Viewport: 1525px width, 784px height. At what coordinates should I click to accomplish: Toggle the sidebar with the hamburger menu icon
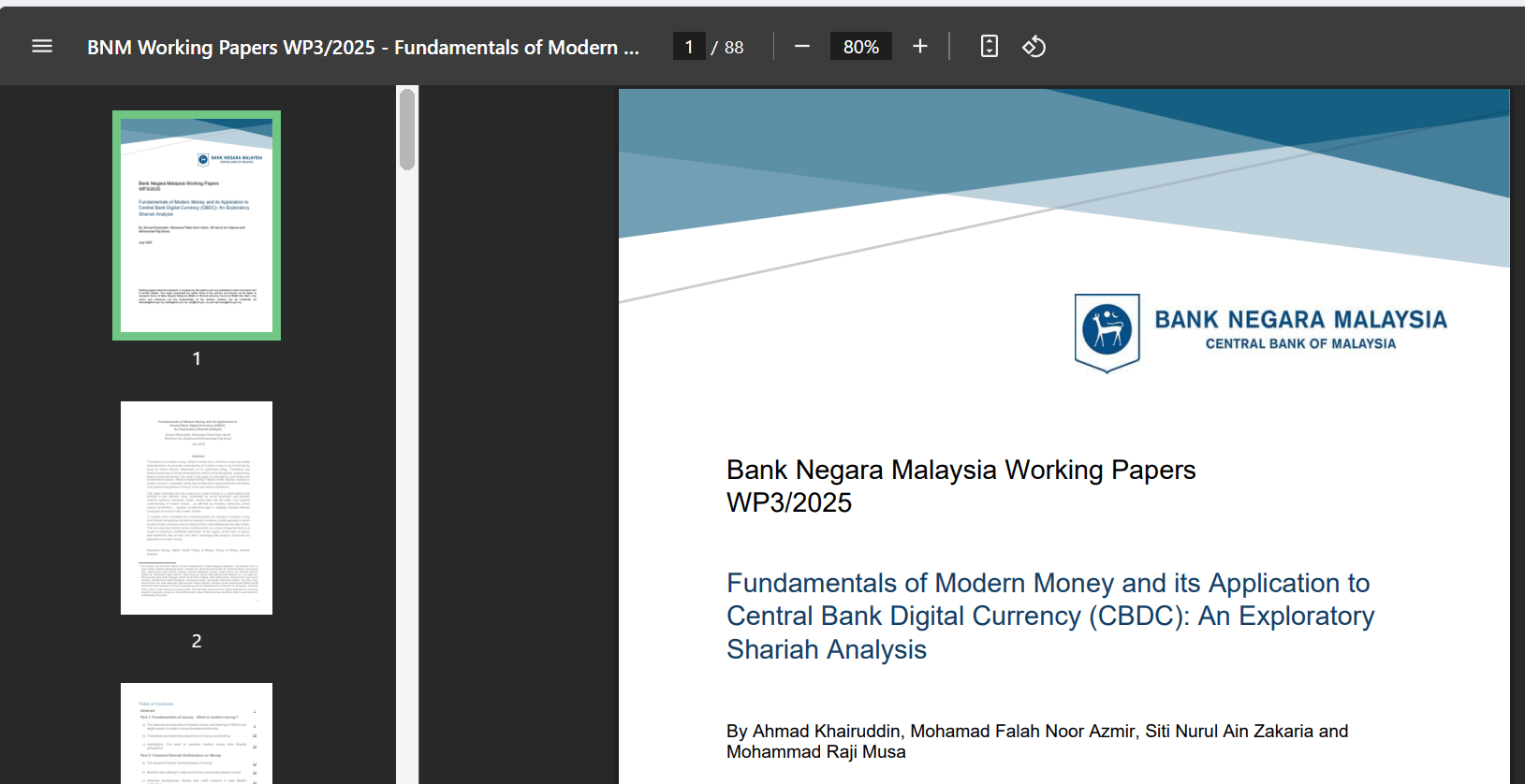click(x=42, y=47)
